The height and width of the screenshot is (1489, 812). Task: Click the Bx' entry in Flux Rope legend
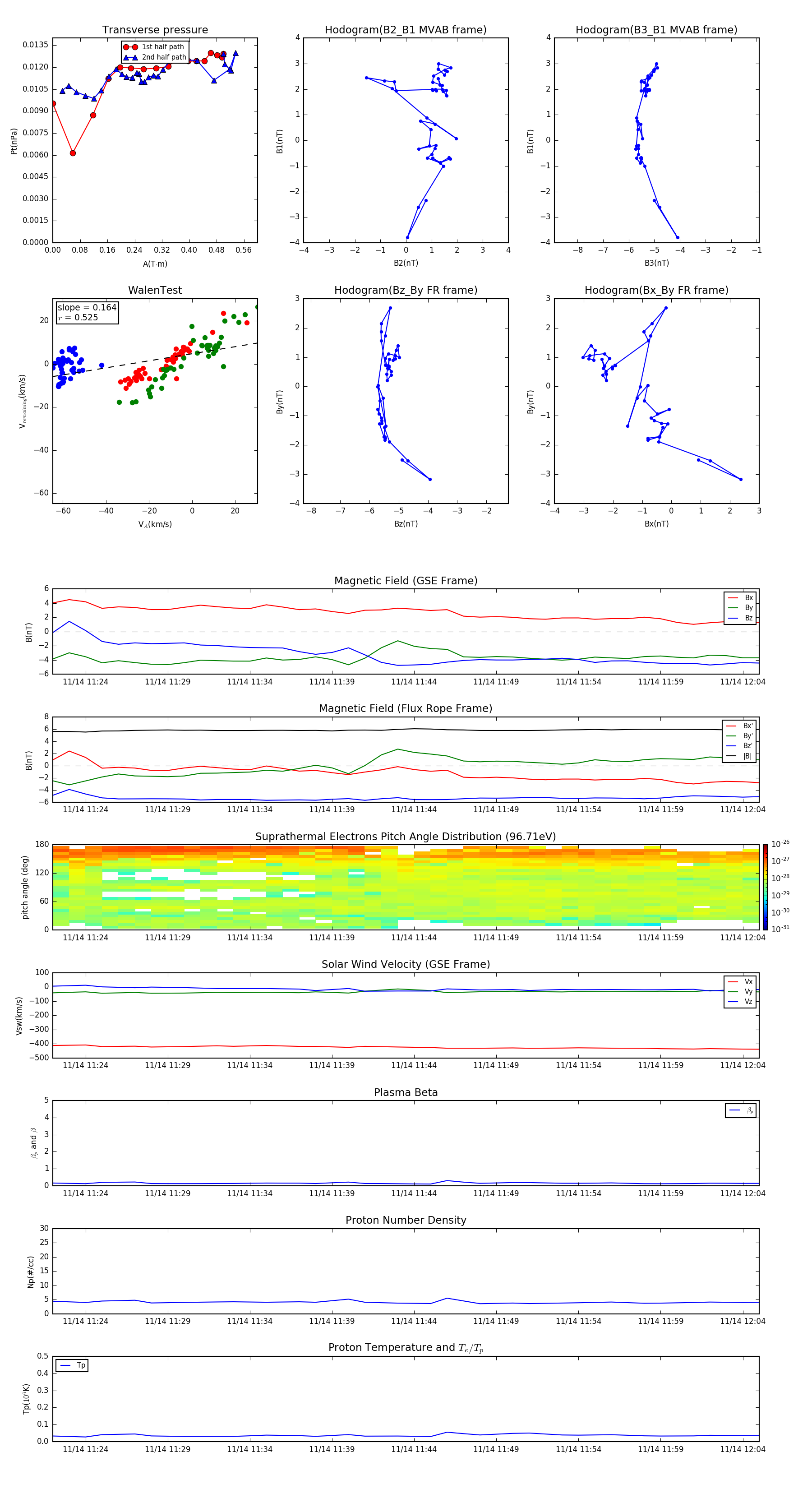tap(739, 726)
